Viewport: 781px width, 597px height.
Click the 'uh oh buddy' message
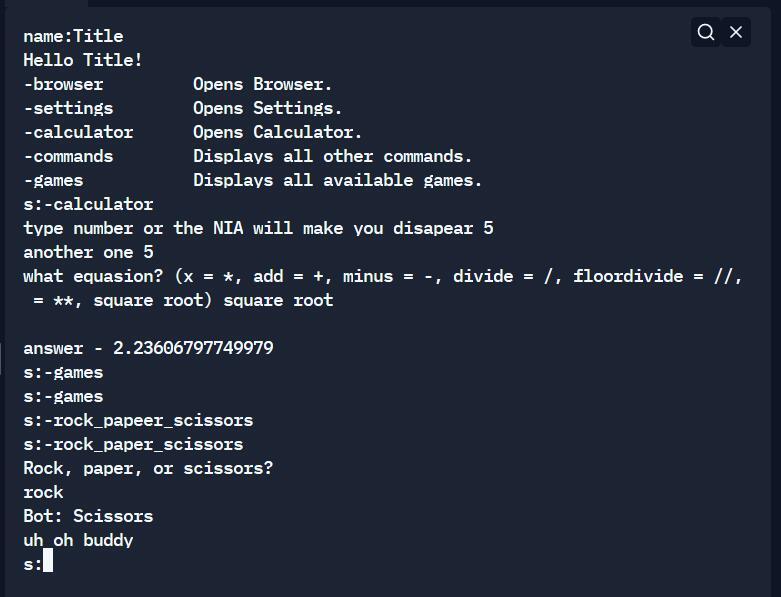(x=78, y=540)
